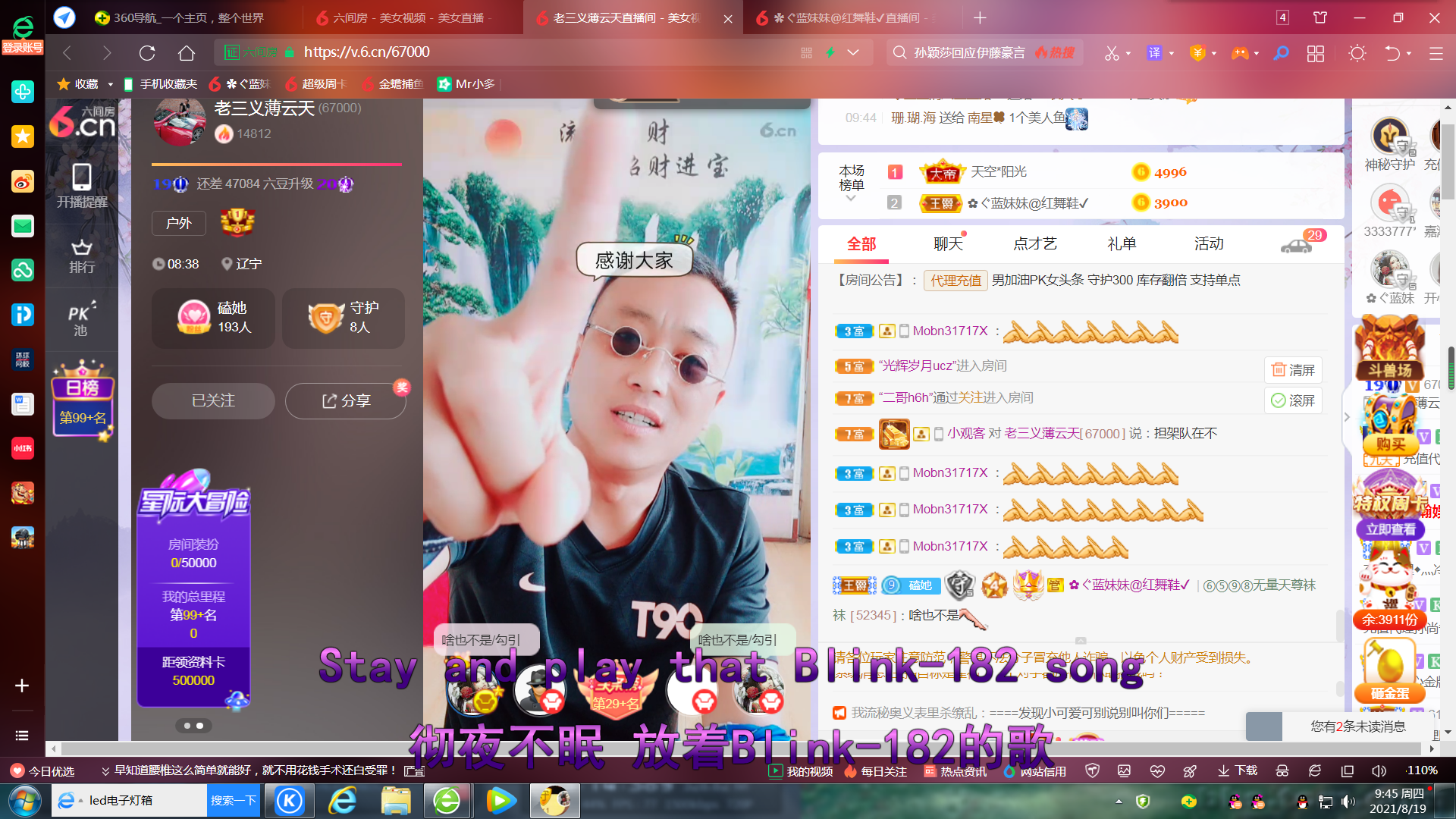Click the 清屏 clear screen button

point(1293,370)
